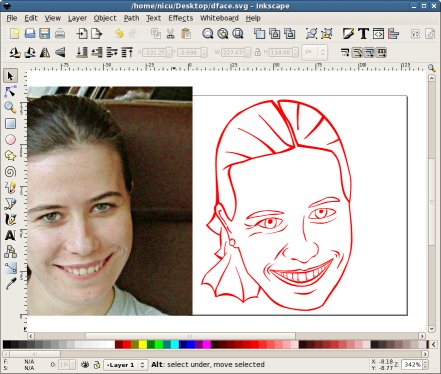This screenshot has height=374, width=441.
Task: Select the Node edit tool
Action: coord(10,92)
